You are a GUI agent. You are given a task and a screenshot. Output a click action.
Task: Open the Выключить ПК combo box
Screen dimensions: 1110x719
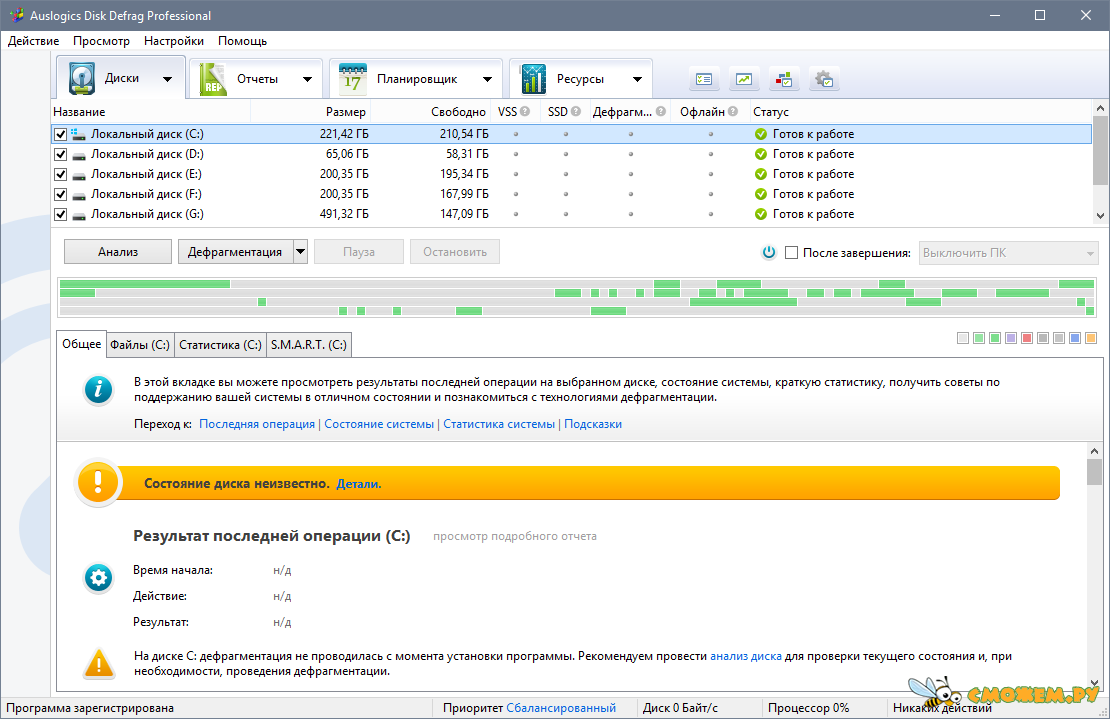click(x=1009, y=253)
